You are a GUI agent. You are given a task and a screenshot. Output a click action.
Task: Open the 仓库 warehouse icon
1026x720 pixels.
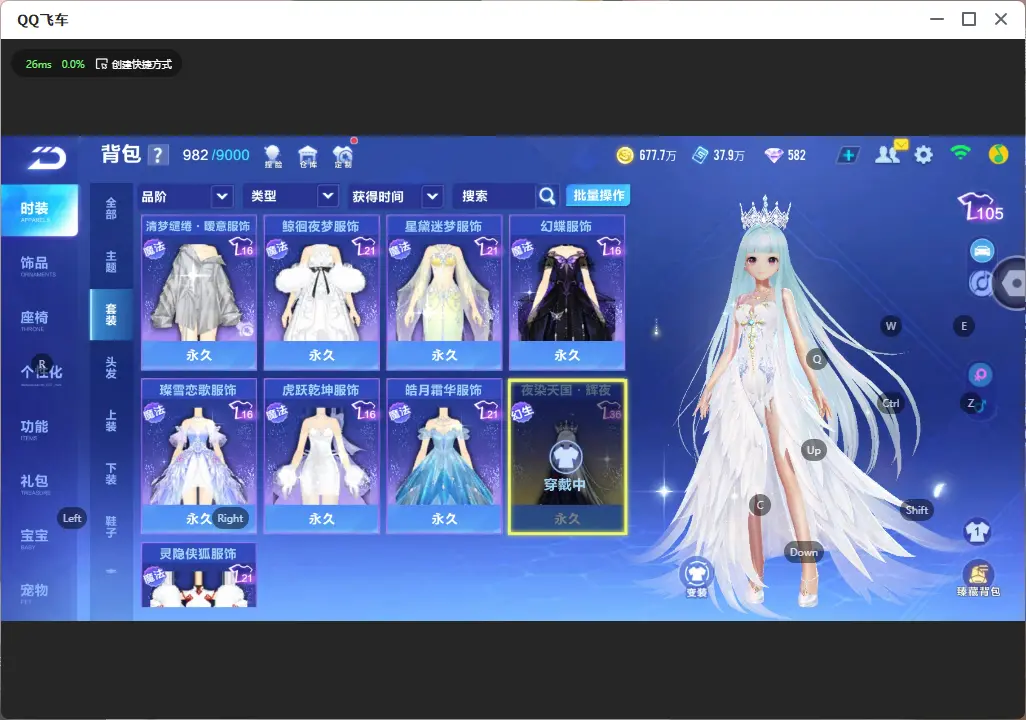click(x=308, y=156)
